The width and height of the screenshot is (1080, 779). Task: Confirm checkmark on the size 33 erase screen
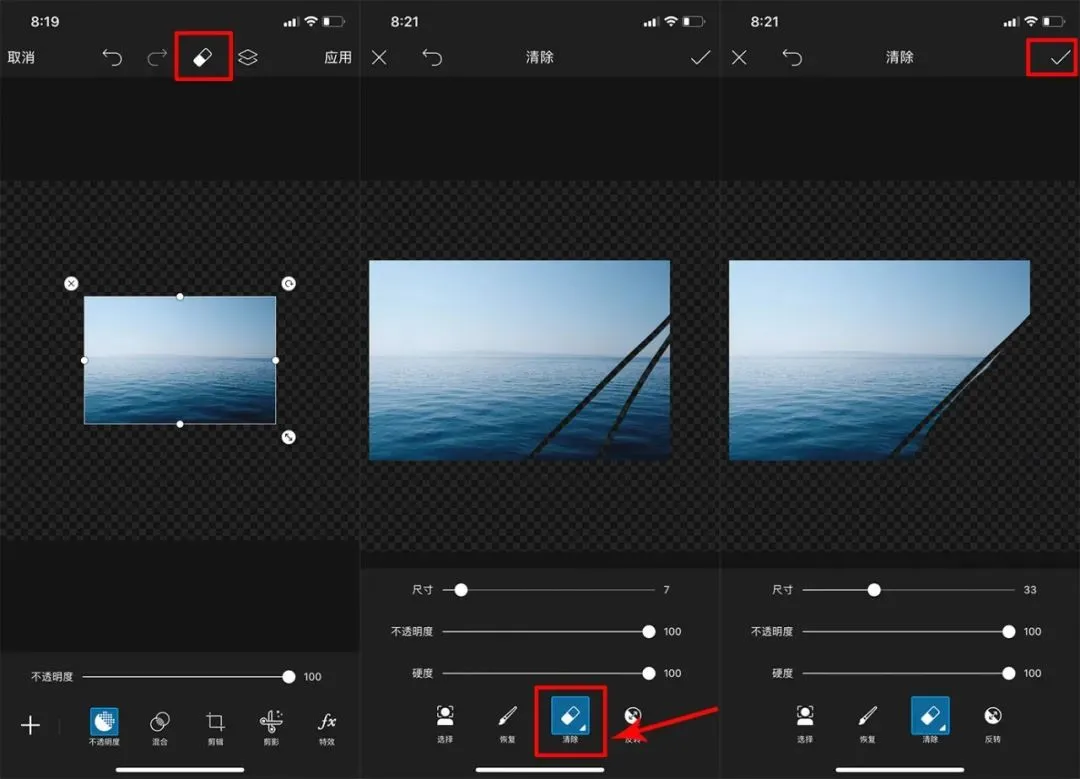[1060, 58]
